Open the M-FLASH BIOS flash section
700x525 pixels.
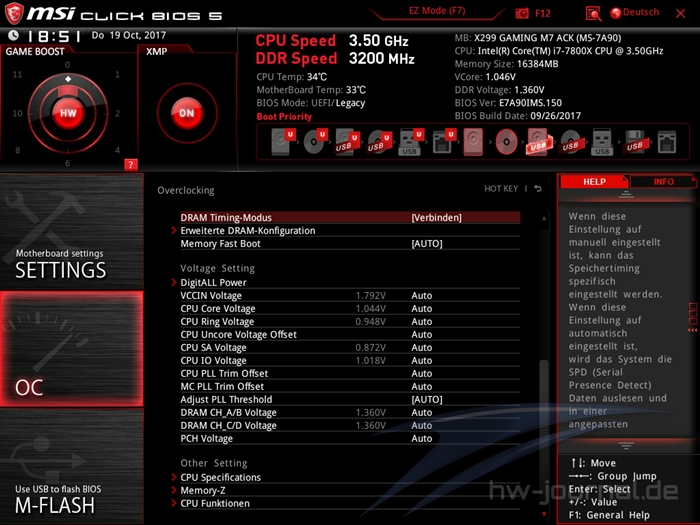point(71,467)
